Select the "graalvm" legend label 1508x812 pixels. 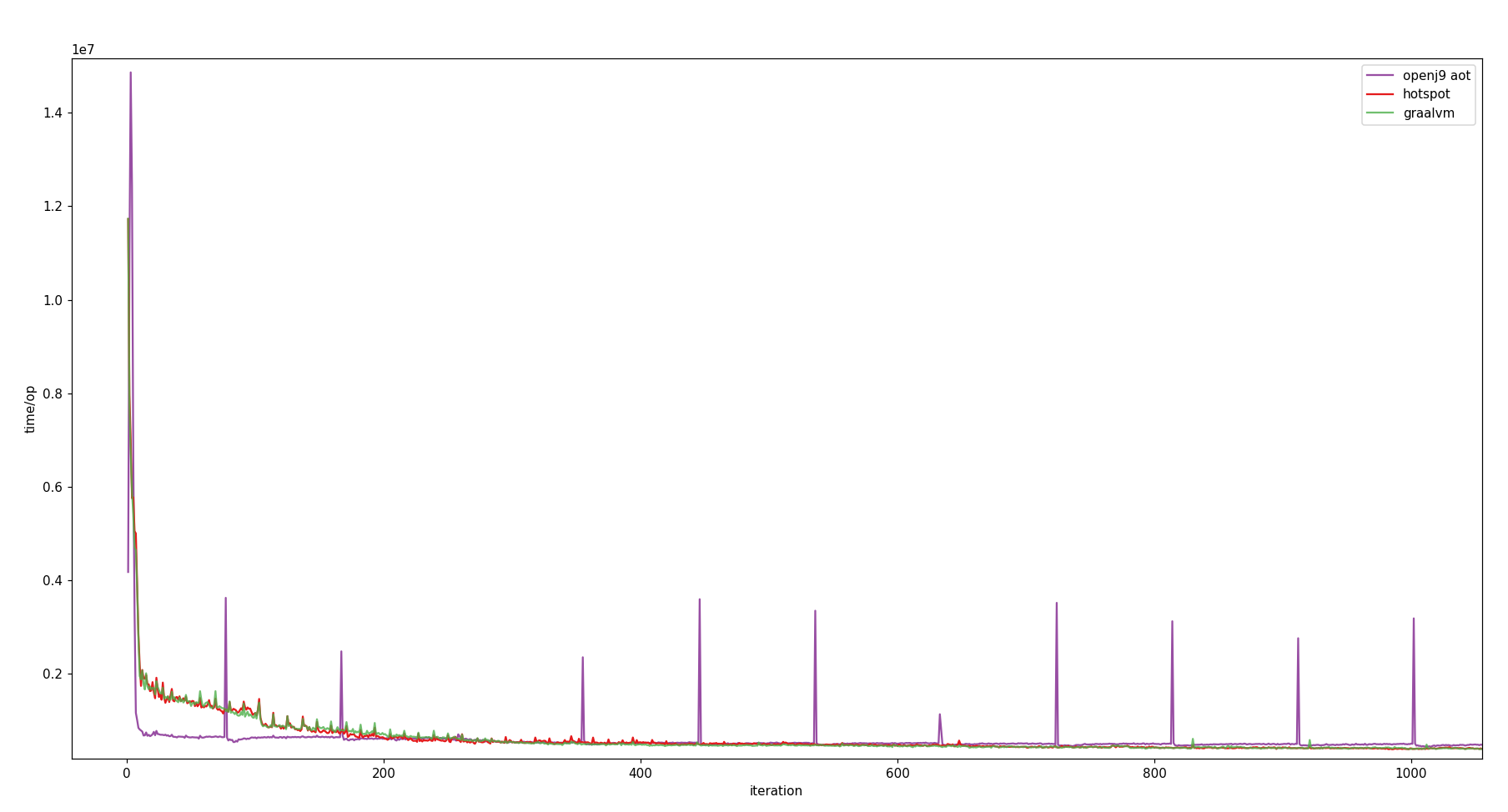coord(1428,113)
